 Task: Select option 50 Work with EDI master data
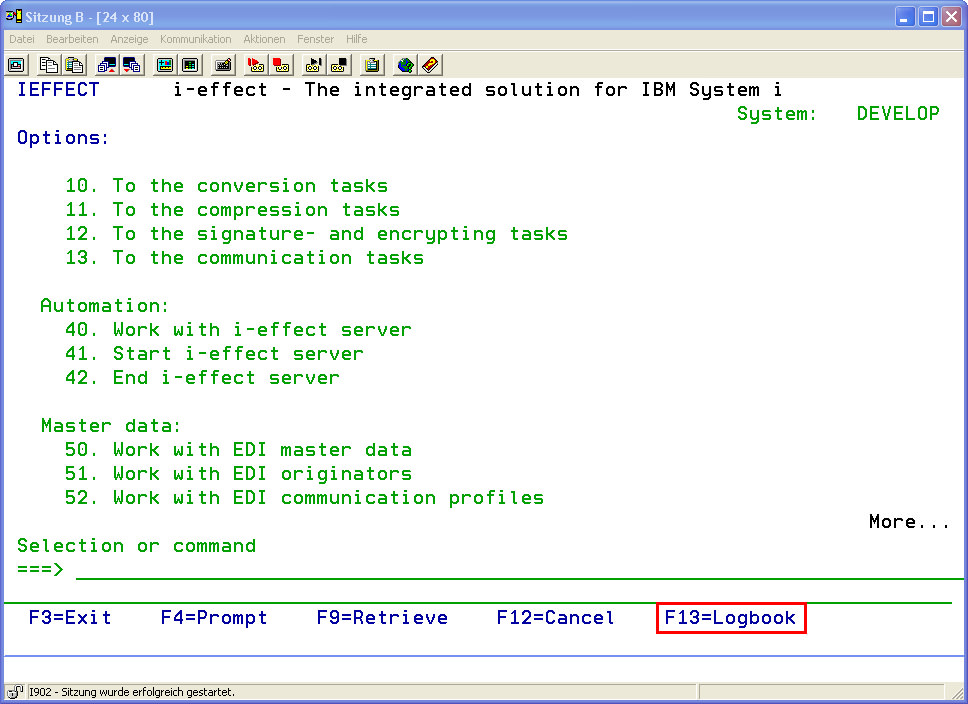[x=238, y=450]
